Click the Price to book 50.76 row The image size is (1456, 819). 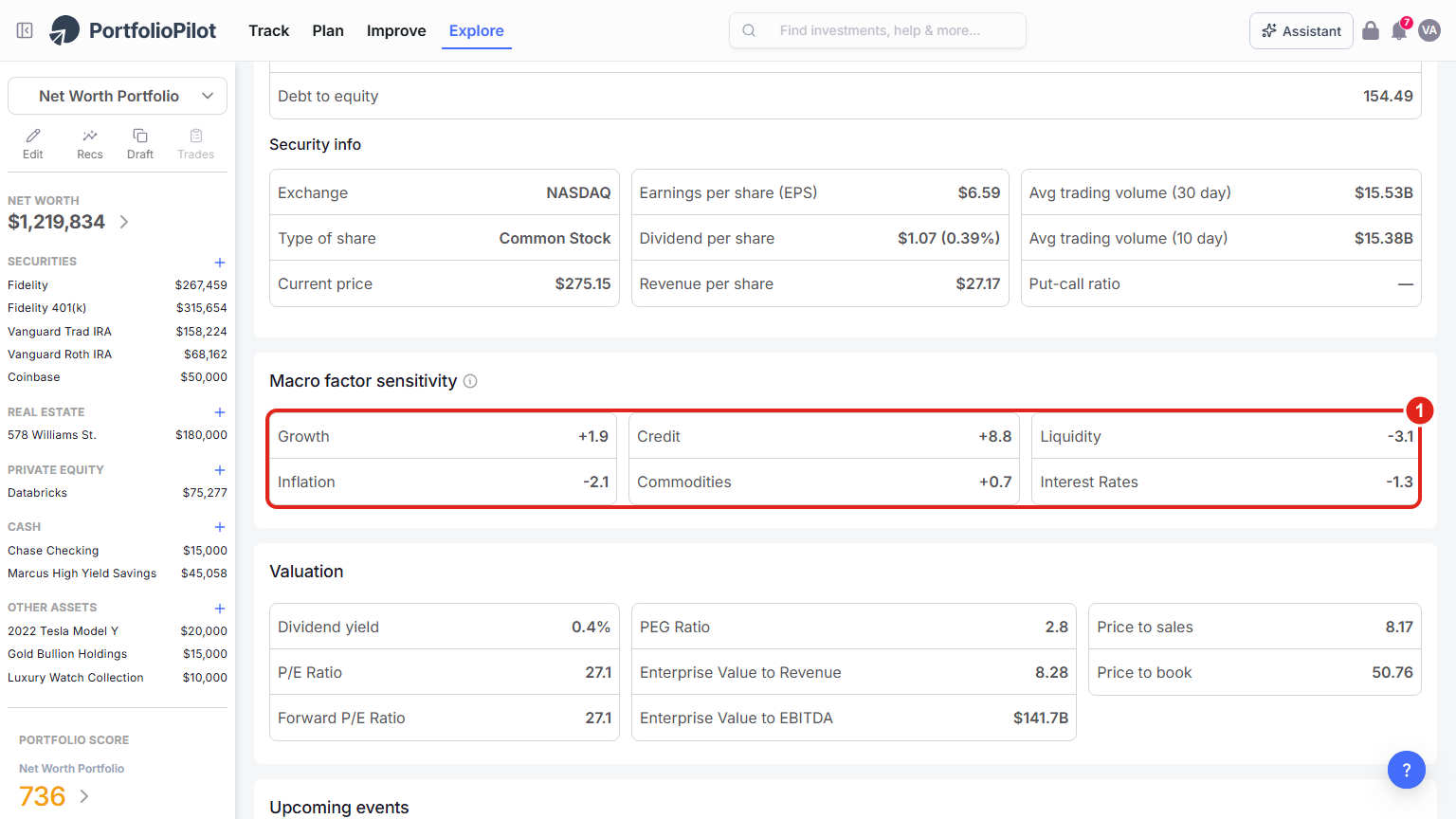pos(1255,672)
